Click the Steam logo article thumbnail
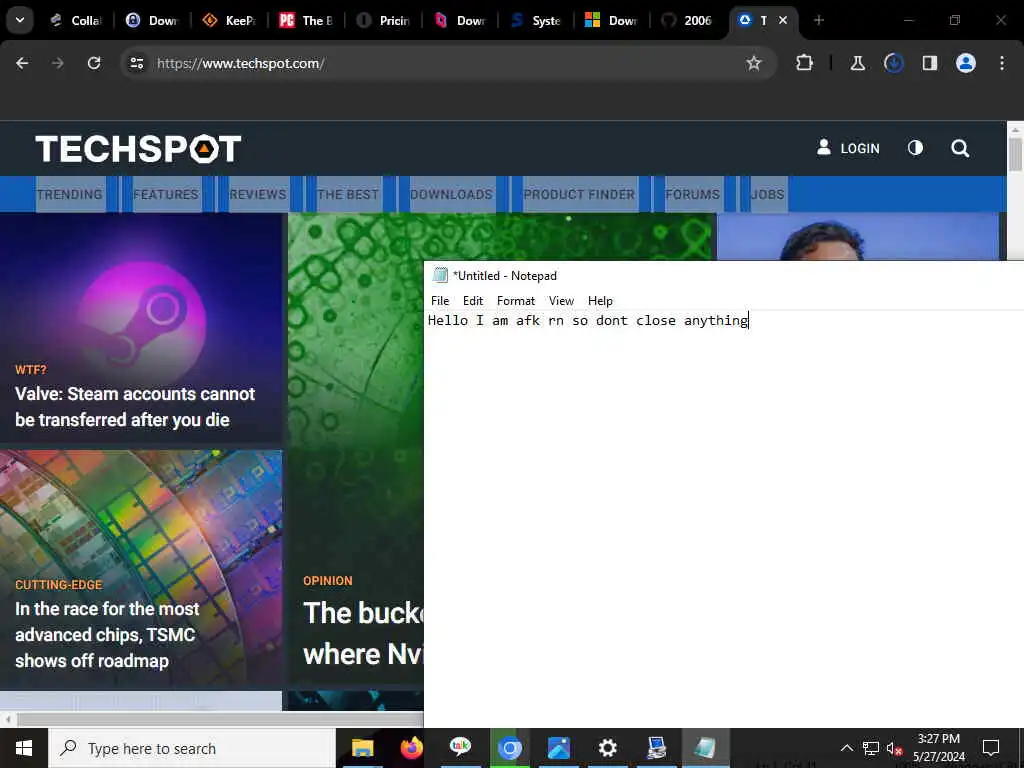The width and height of the screenshot is (1024, 768). coord(142,295)
